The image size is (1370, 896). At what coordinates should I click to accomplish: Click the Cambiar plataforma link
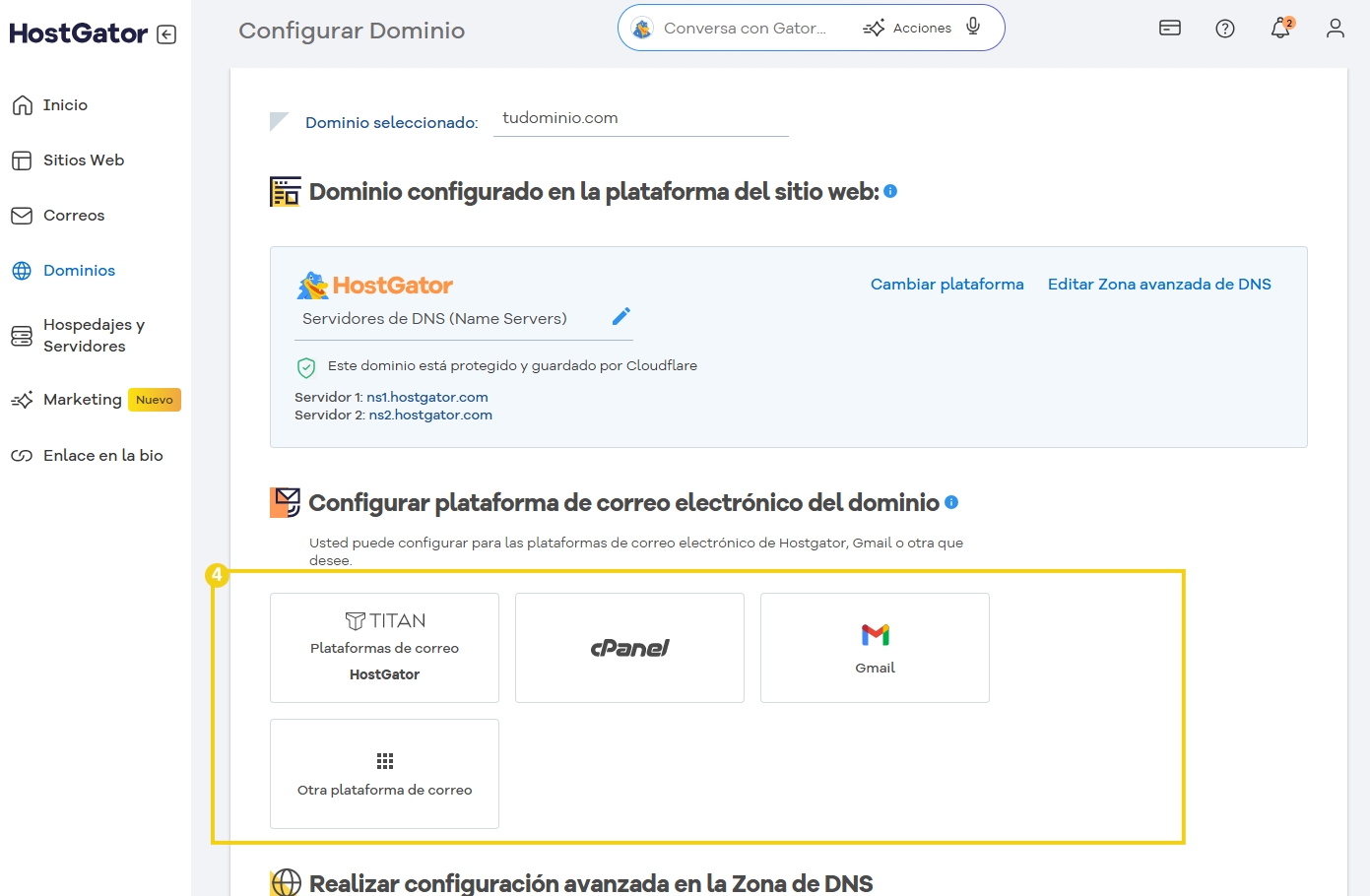click(946, 284)
